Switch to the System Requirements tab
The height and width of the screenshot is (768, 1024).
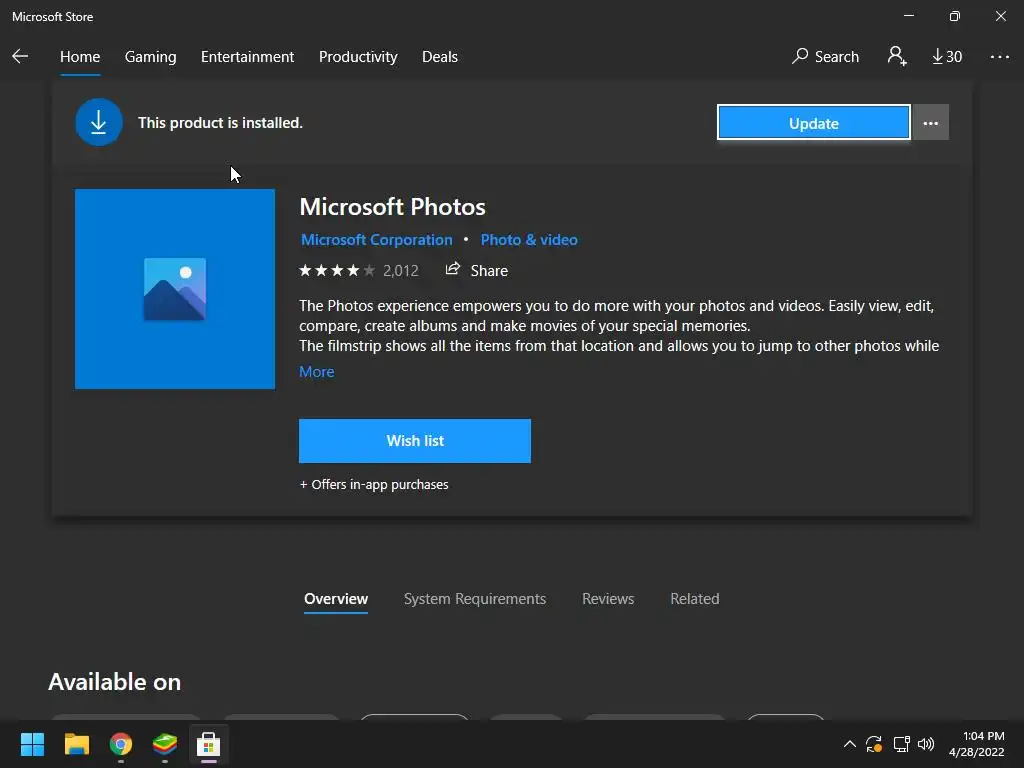pos(475,599)
